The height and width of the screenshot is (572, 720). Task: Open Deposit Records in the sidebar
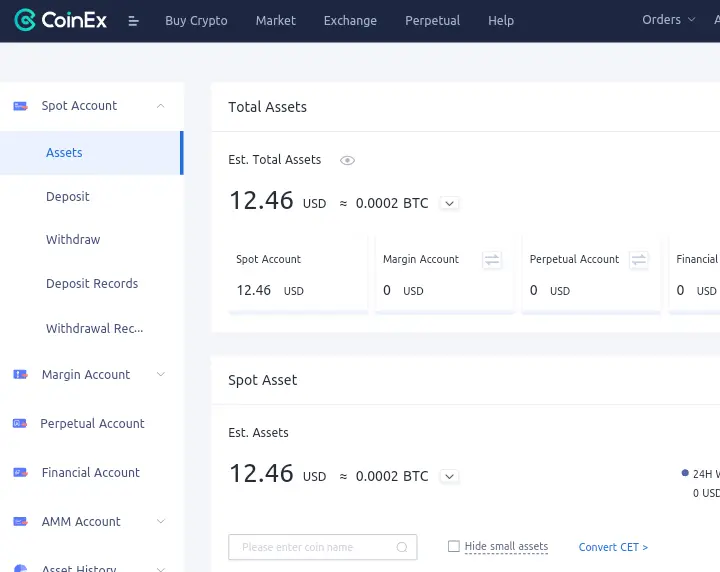pyautogui.click(x=92, y=284)
